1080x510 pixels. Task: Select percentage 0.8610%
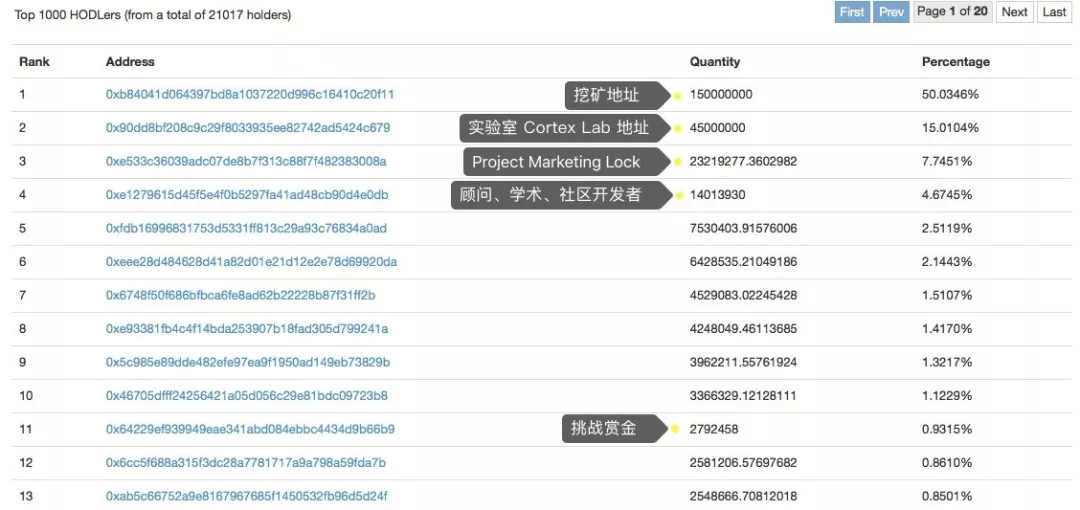(x=947, y=462)
